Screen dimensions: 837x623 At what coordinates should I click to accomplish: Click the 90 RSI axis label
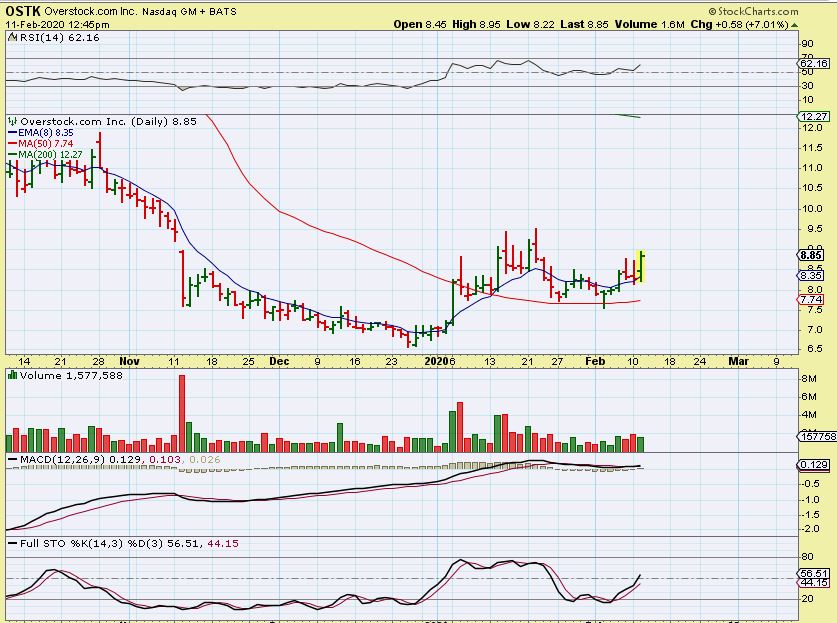click(x=808, y=44)
